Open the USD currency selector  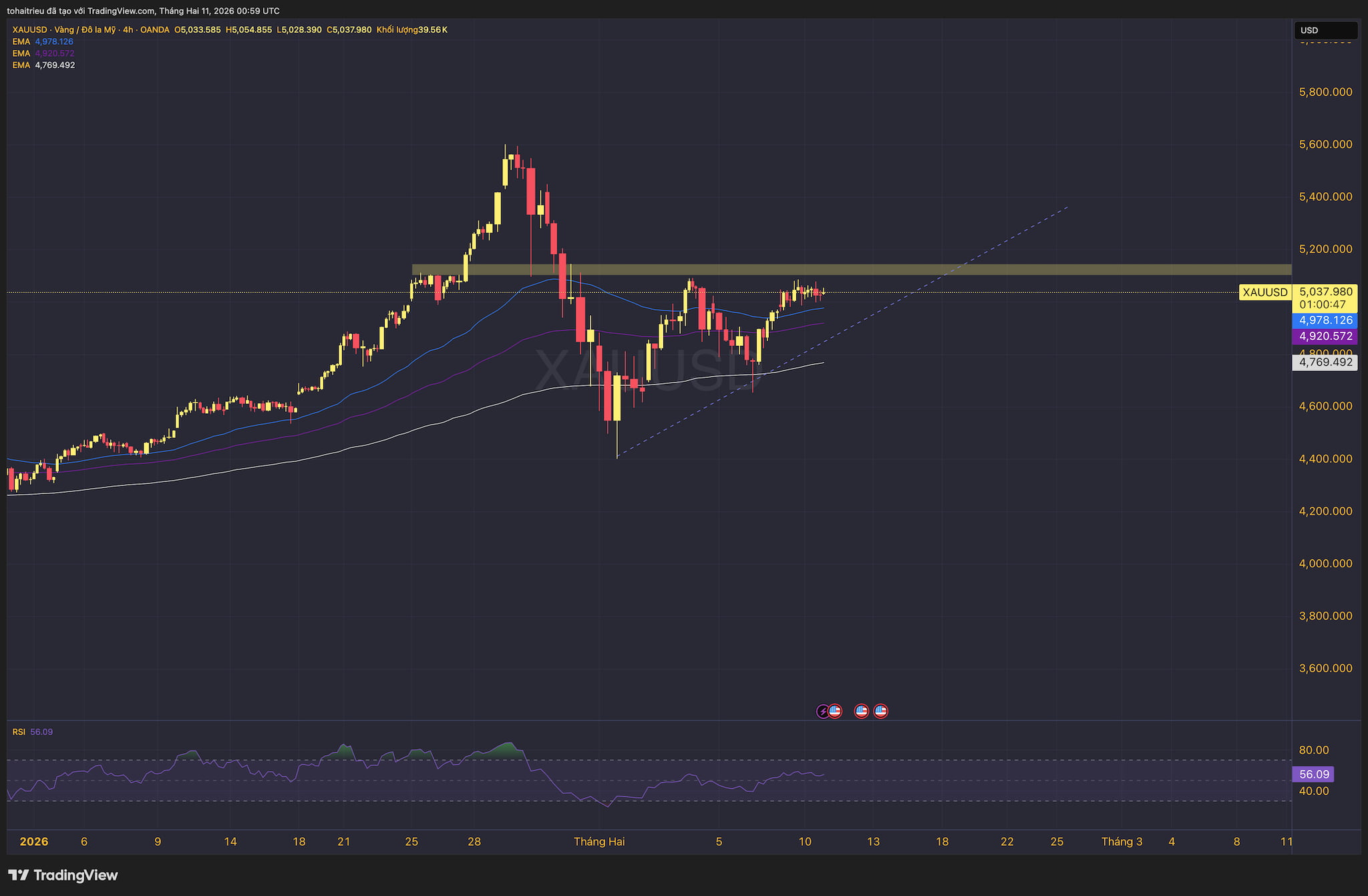1325,30
